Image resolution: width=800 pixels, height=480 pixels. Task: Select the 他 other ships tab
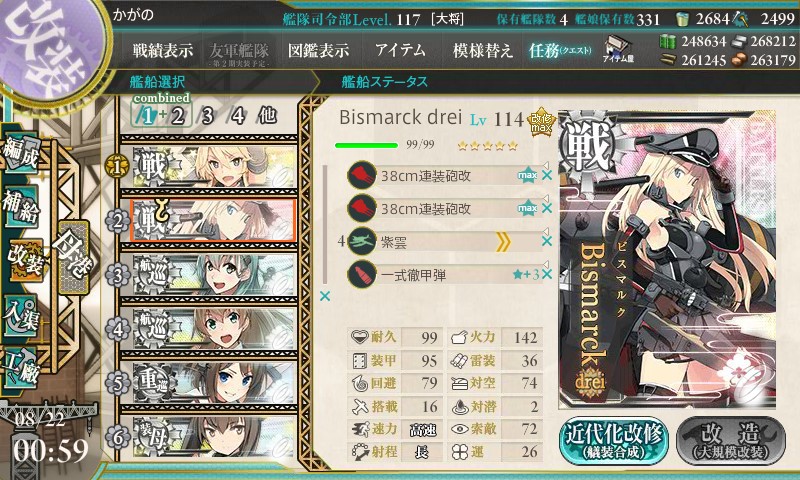[267, 116]
